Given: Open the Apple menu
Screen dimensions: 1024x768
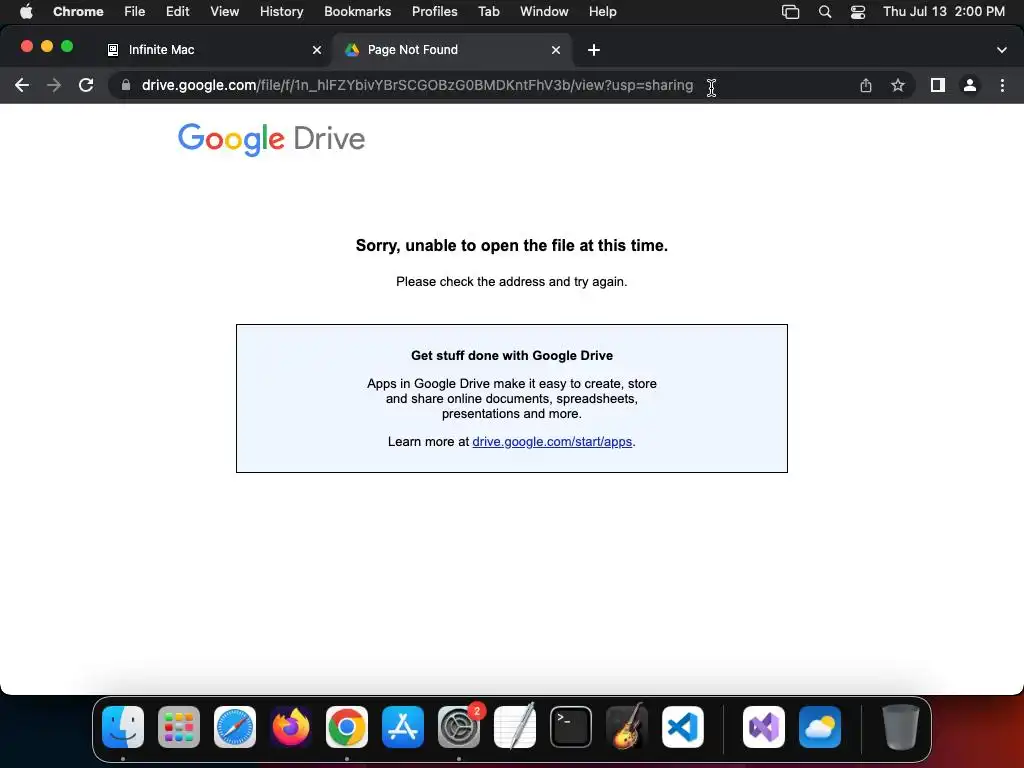Looking at the screenshot, I should pos(26,12).
